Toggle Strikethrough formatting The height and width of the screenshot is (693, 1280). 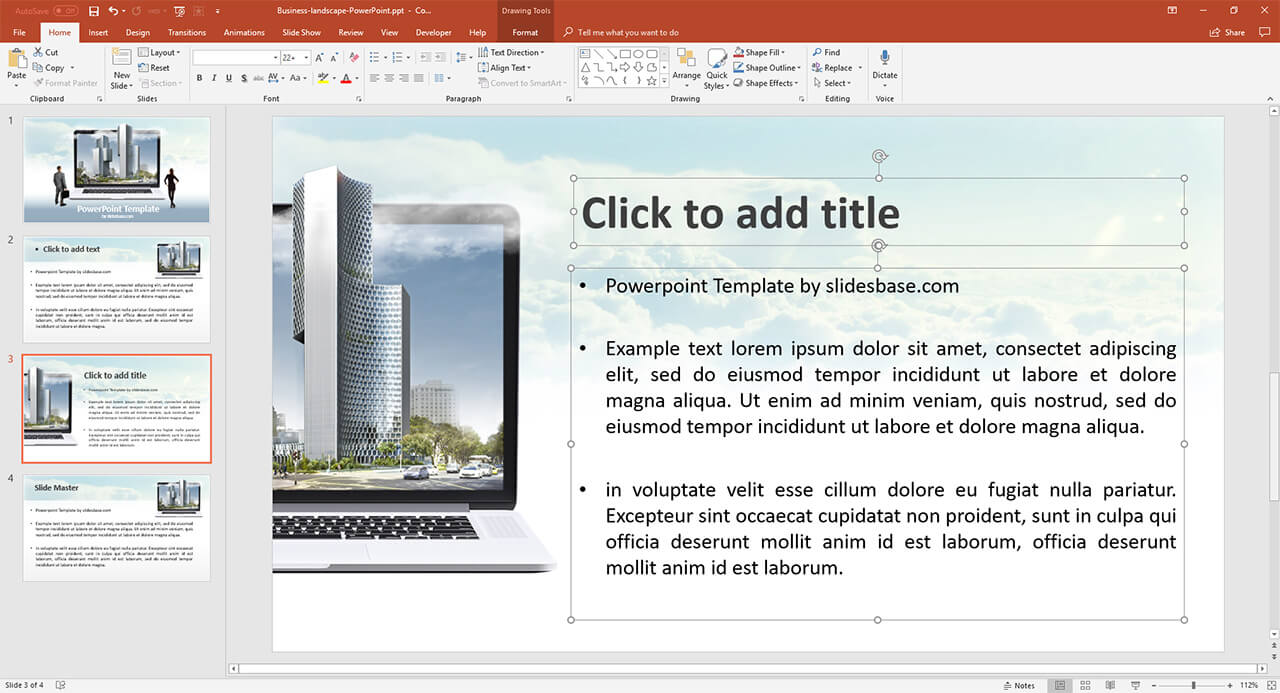pyautogui.click(x=259, y=78)
